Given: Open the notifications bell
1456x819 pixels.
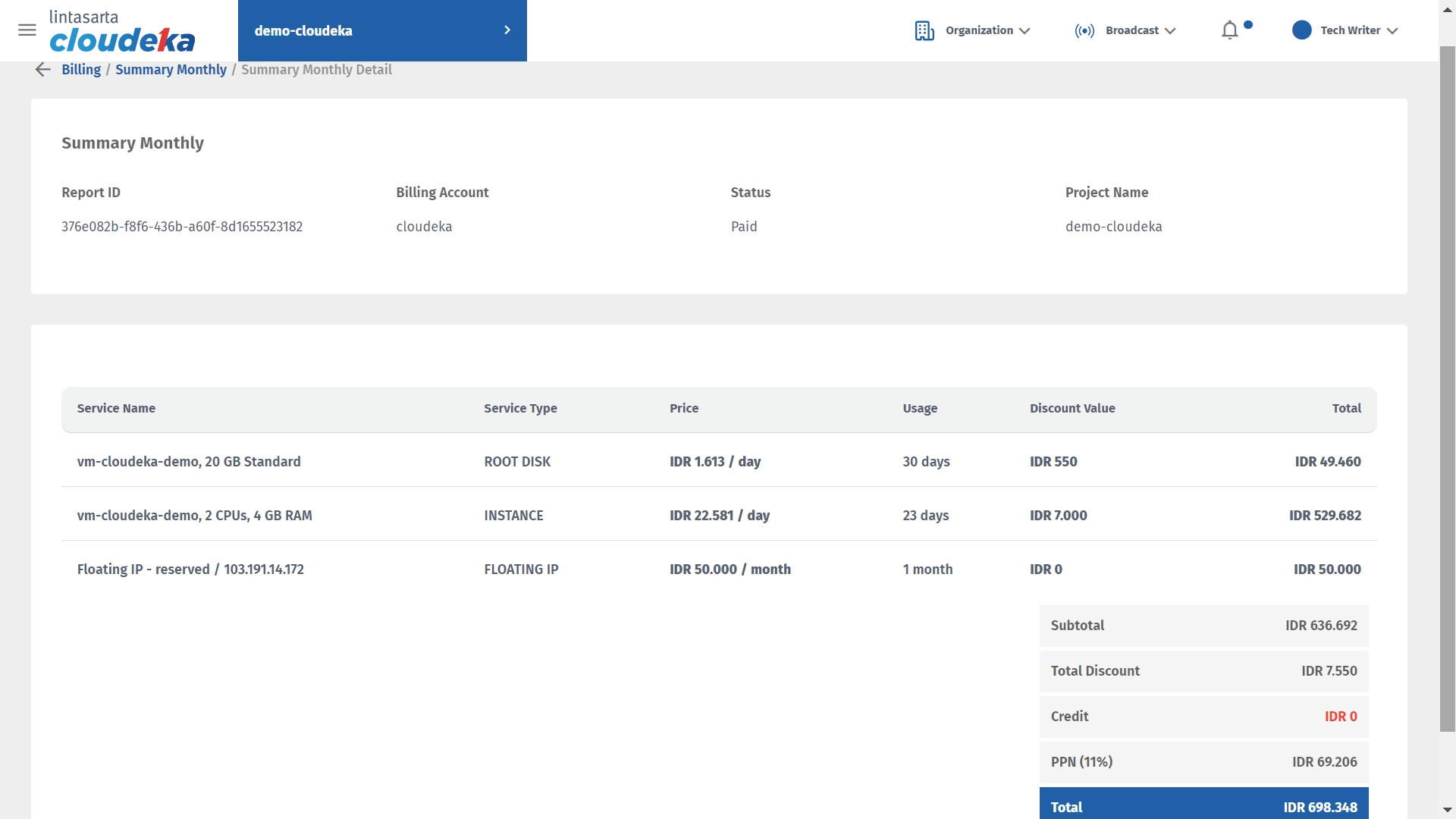Looking at the screenshot, I should [x=1229, y=30].
